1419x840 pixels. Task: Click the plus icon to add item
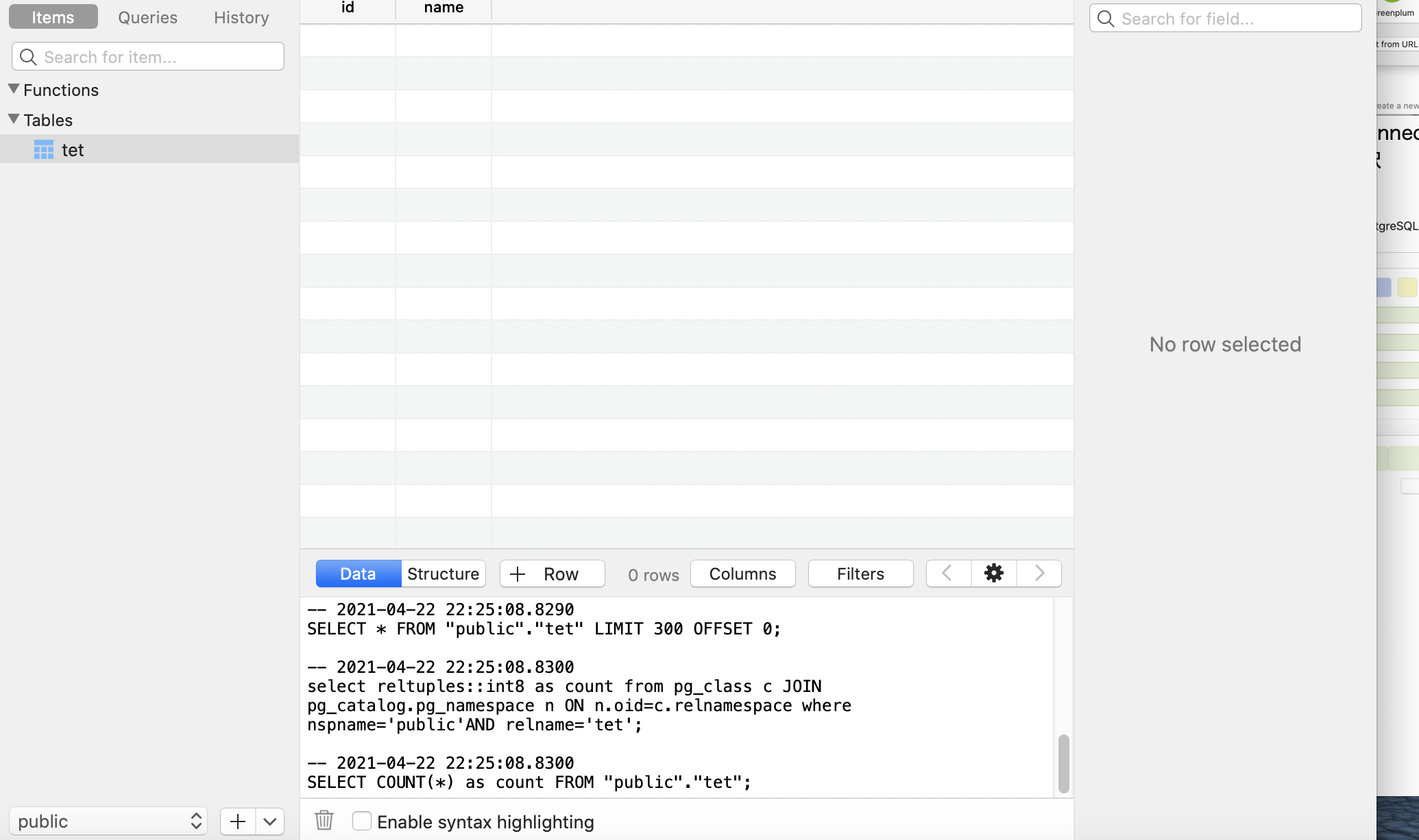[x=238, y=822]
